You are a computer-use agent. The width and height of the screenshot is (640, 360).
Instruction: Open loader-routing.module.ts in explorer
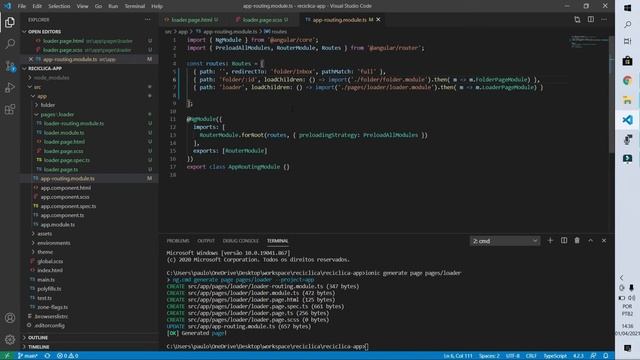coord(74,123)
